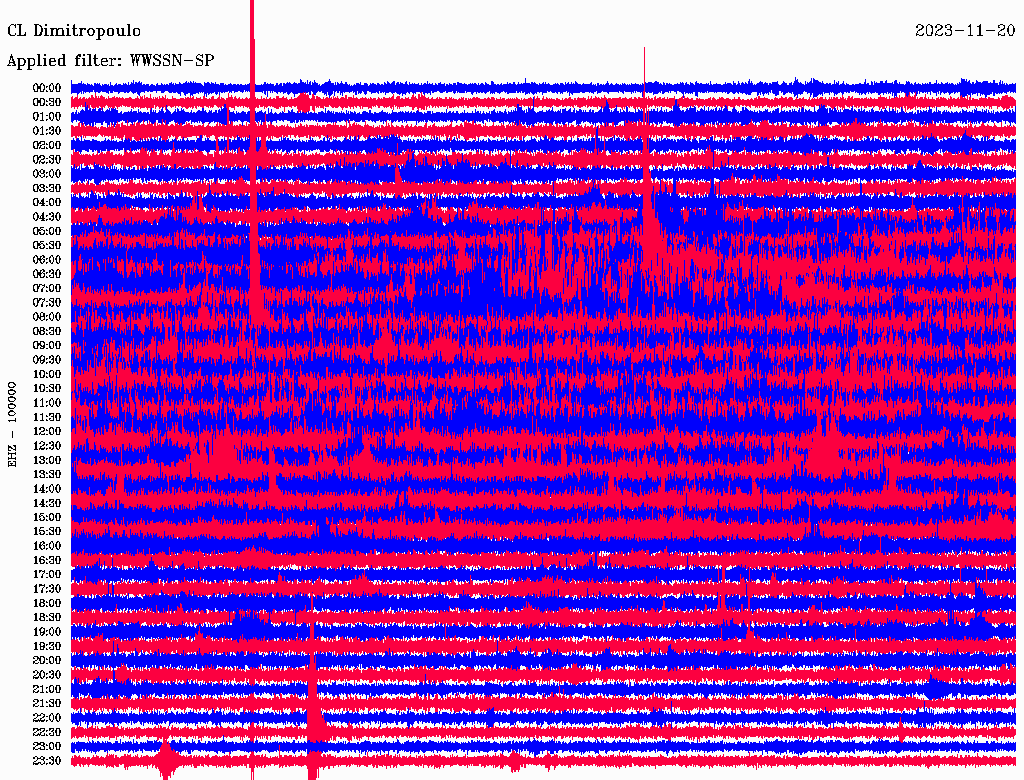
Task: Click the 04:00 time label
Action: click(x=47, y=203)
